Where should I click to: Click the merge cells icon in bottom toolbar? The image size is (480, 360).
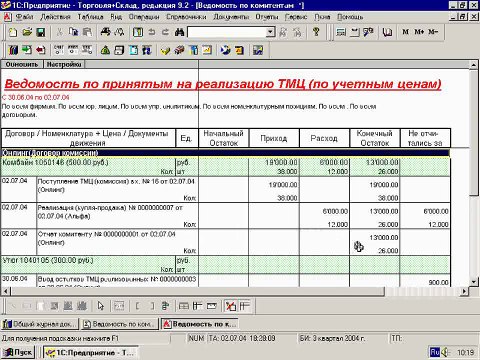[184, 306]
